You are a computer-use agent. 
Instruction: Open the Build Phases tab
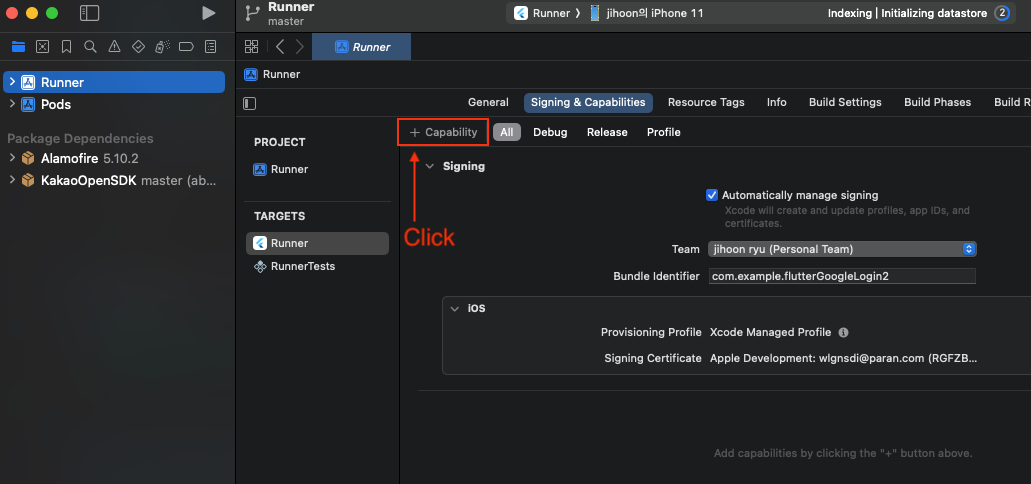pyautogui.click(x=937, y=103)
